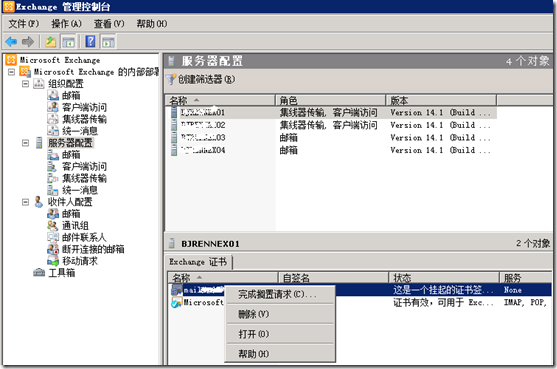Click the 服务 column header
Image resolution: width=557 pixels, height=369 pixels.
pos(526,278)
